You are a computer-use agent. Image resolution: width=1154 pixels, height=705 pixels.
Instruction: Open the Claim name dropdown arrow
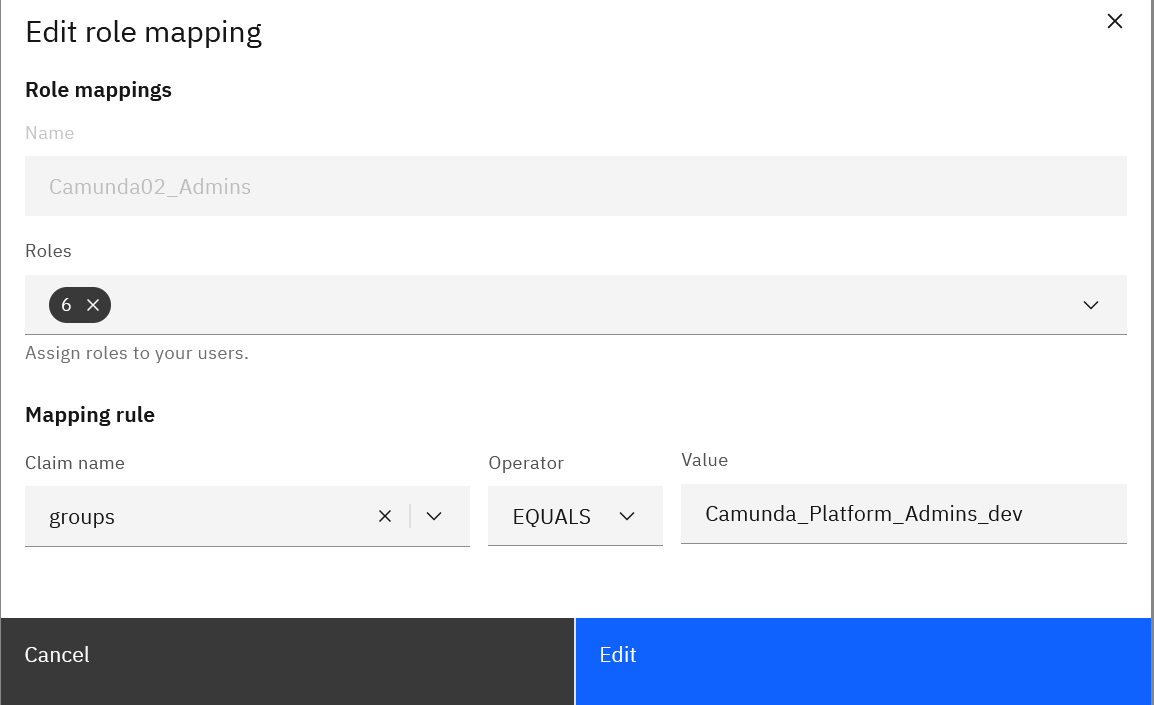(x=434, y=516)
